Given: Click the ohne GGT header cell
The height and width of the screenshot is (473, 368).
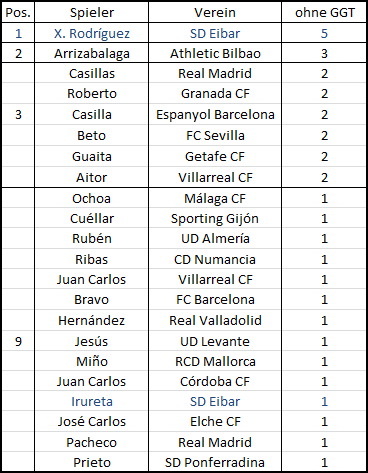Looking at the screenshot, I should (324, 13).
